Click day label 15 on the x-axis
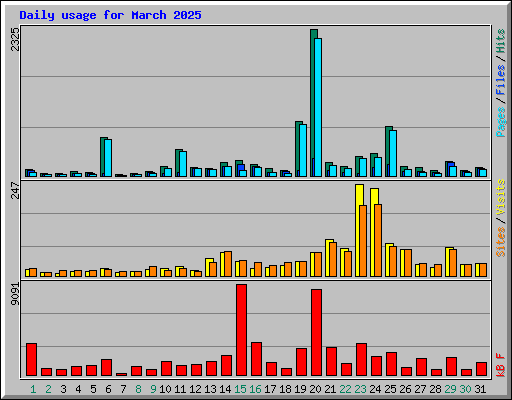Image resolution: width=512 pixels, height=400 pixels. 240,389
